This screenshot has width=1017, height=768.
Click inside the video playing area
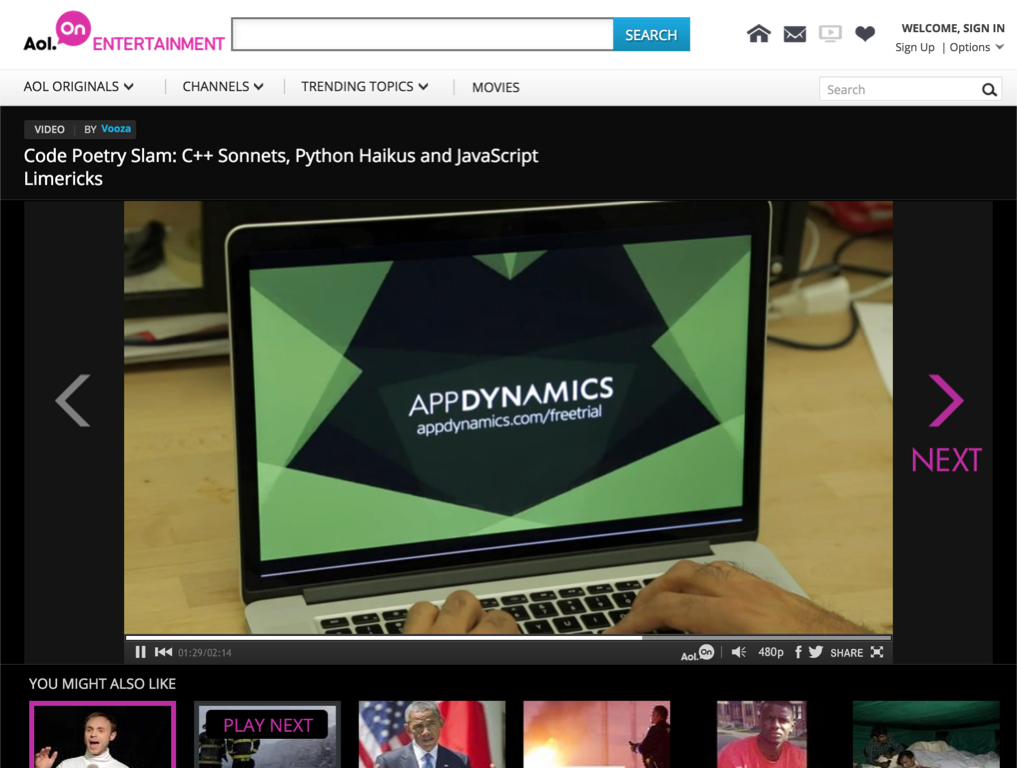[508, 417]
